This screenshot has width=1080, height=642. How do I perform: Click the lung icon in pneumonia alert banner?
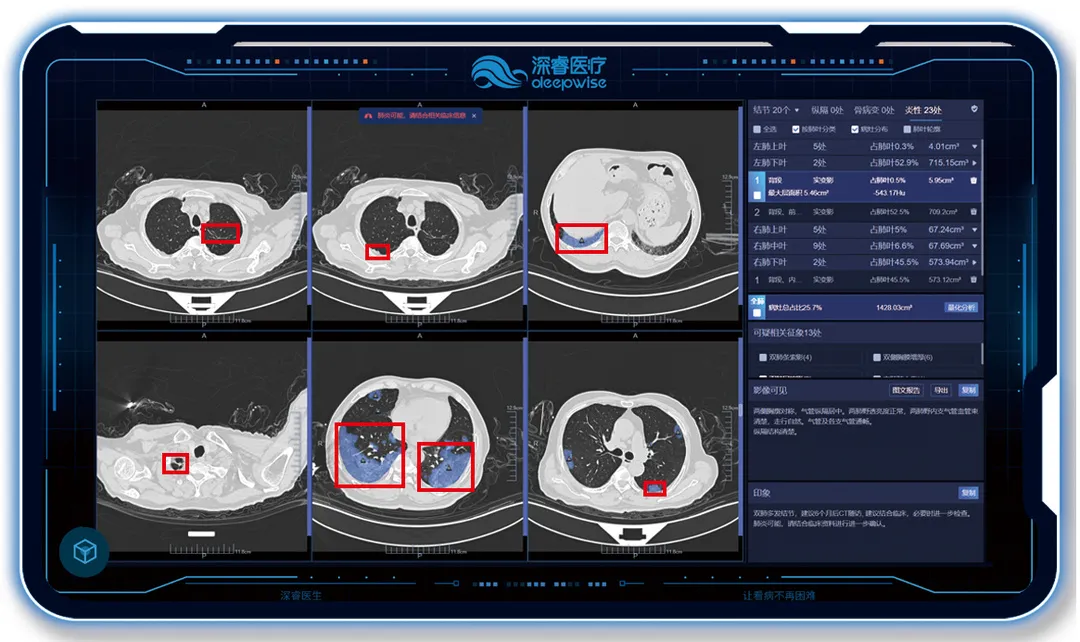[x=368, y=116]
